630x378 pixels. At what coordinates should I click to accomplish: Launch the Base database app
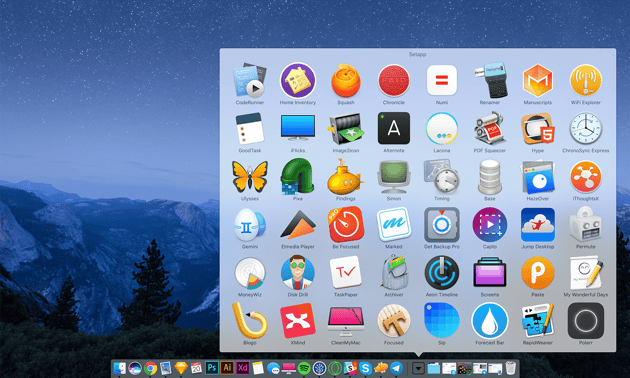tap(490, 177)
